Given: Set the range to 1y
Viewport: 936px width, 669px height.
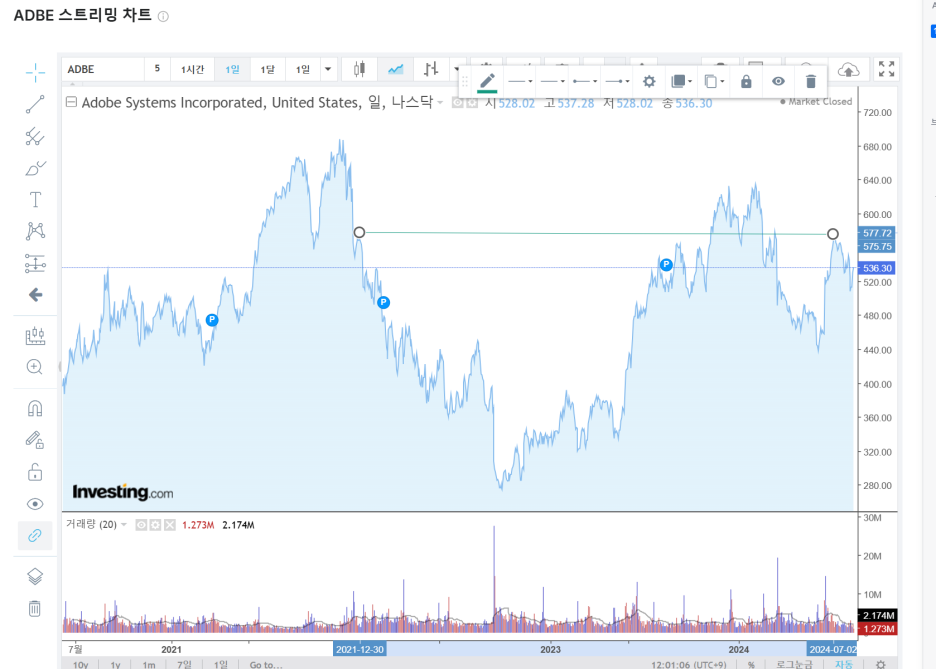Looking at the screenshot, I should click(x=115, y=664).
